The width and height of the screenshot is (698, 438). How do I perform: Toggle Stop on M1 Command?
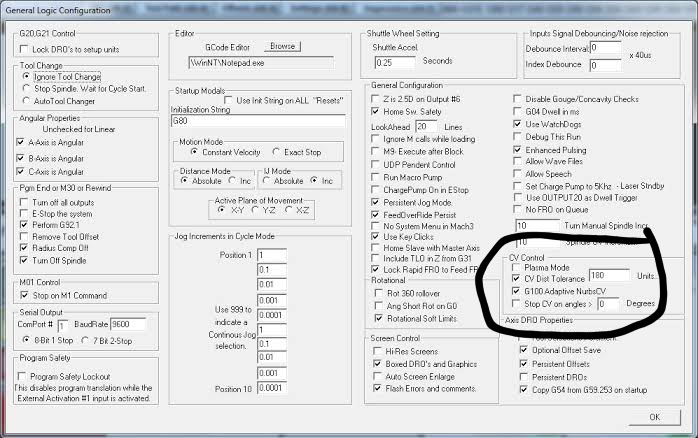click(x=24, y=295)
